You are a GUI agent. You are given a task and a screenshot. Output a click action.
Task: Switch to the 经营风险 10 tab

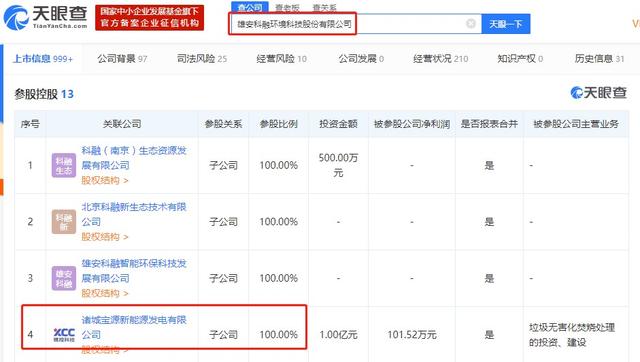coord(281,59)
